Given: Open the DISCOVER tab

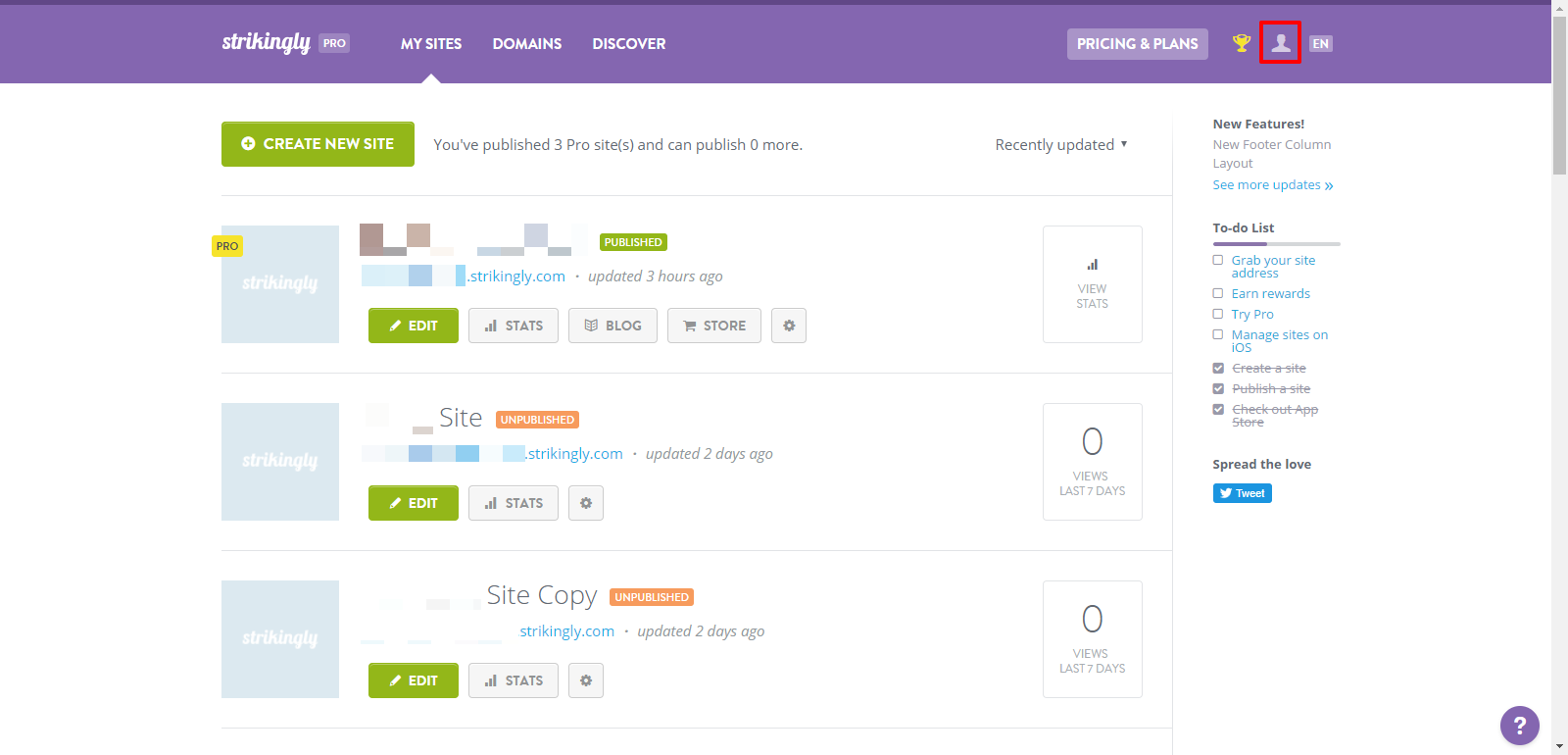Looking at the screenshot, I should tap(629, 43).
